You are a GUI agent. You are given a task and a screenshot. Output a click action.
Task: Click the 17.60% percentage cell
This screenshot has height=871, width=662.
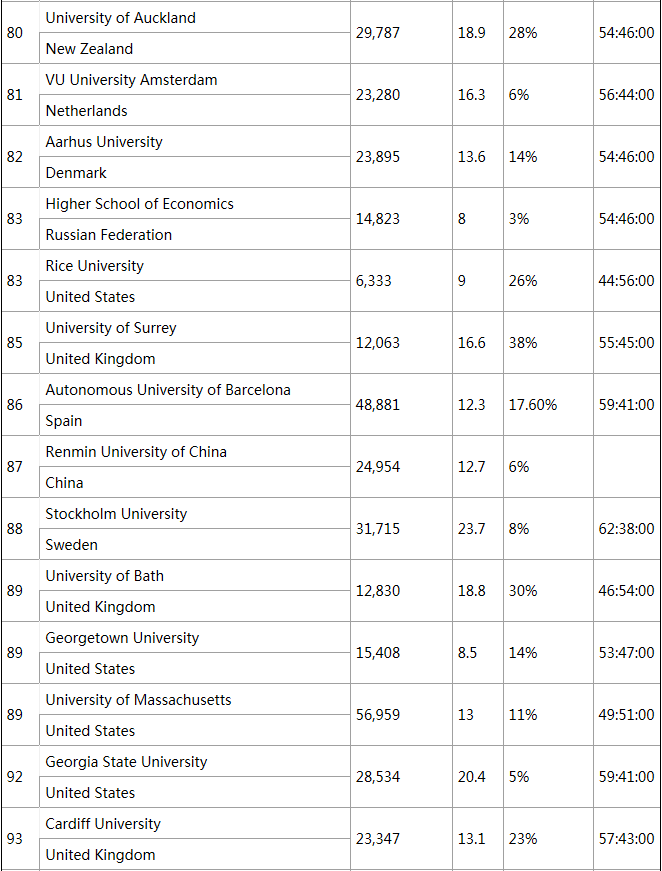(533, 405)
